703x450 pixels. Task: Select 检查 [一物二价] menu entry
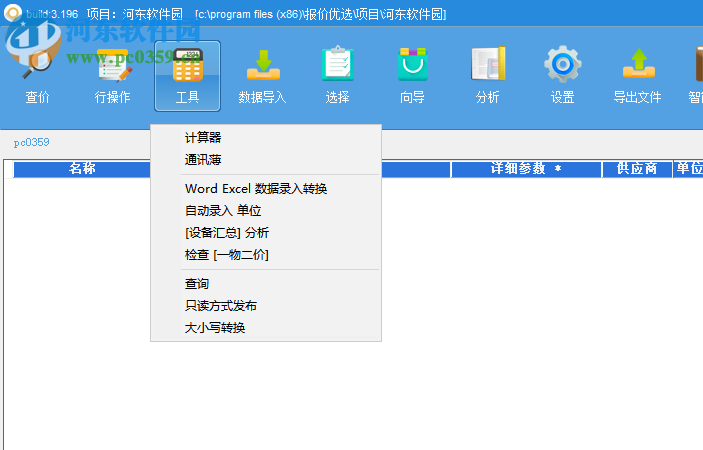pos(266,255)
